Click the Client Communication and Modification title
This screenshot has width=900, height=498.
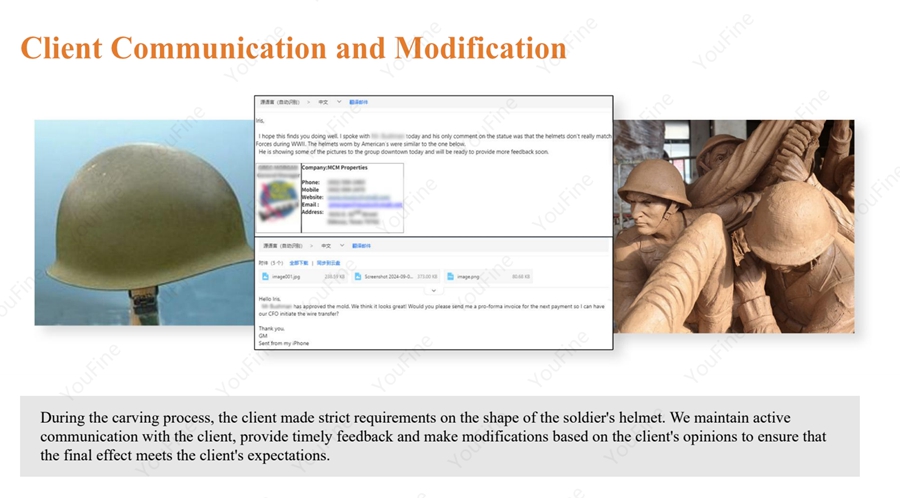tap(293, 48)
